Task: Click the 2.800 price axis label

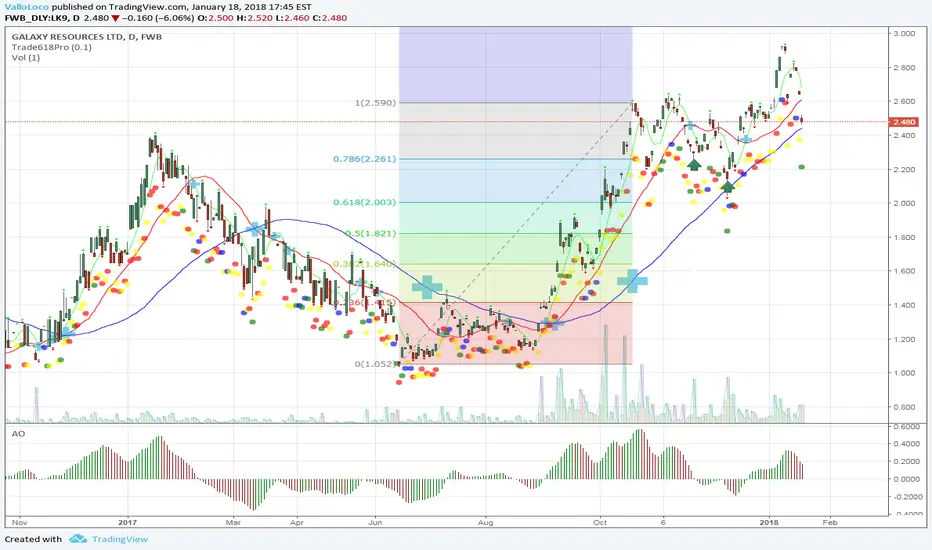Action: [904, 68]
